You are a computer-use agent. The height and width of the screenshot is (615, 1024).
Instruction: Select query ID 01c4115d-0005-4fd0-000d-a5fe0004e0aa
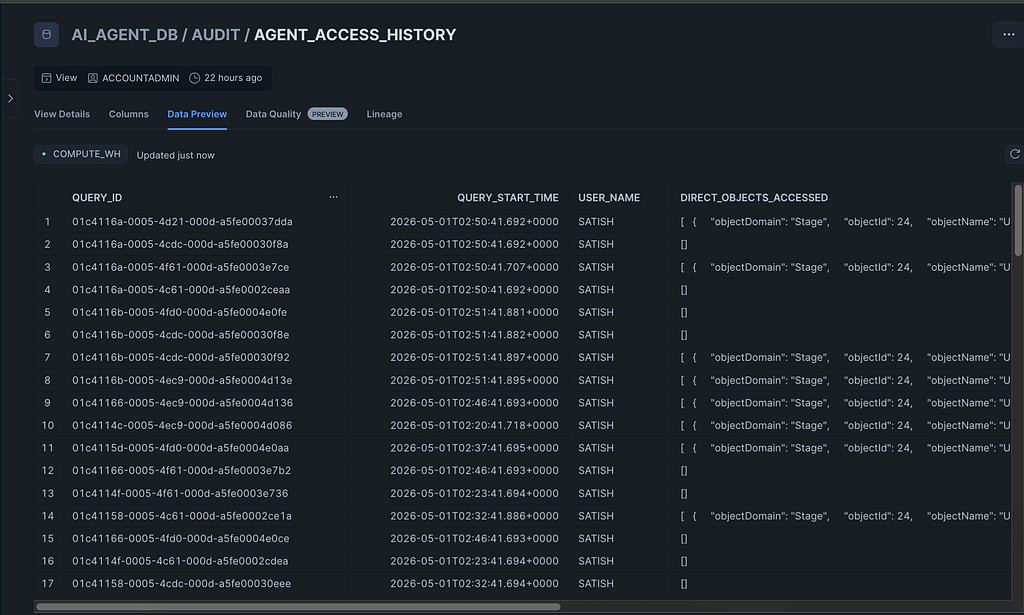click(x=180, y=448)
